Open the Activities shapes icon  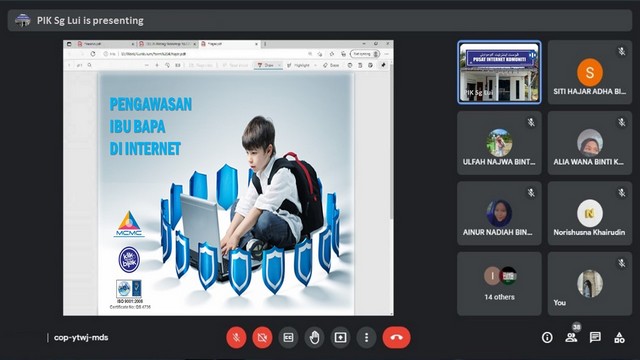point(619,338)
